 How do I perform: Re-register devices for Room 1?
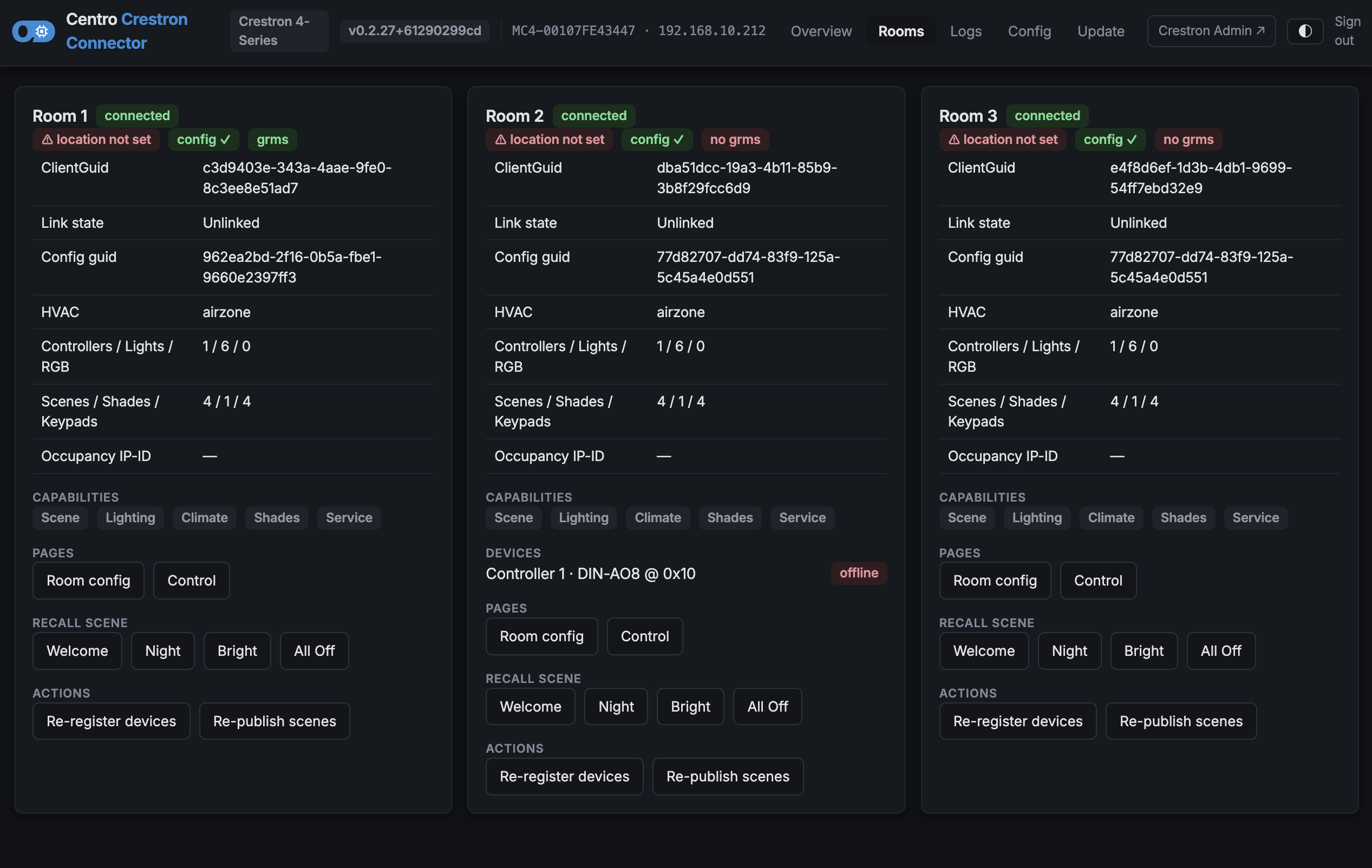pos(111,721)
